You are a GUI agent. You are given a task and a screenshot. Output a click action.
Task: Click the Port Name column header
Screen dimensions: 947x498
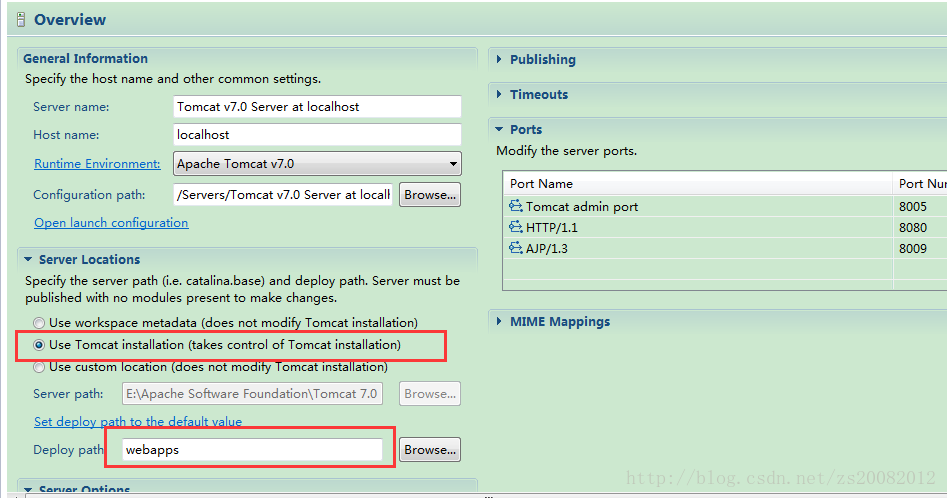point(698,184)
